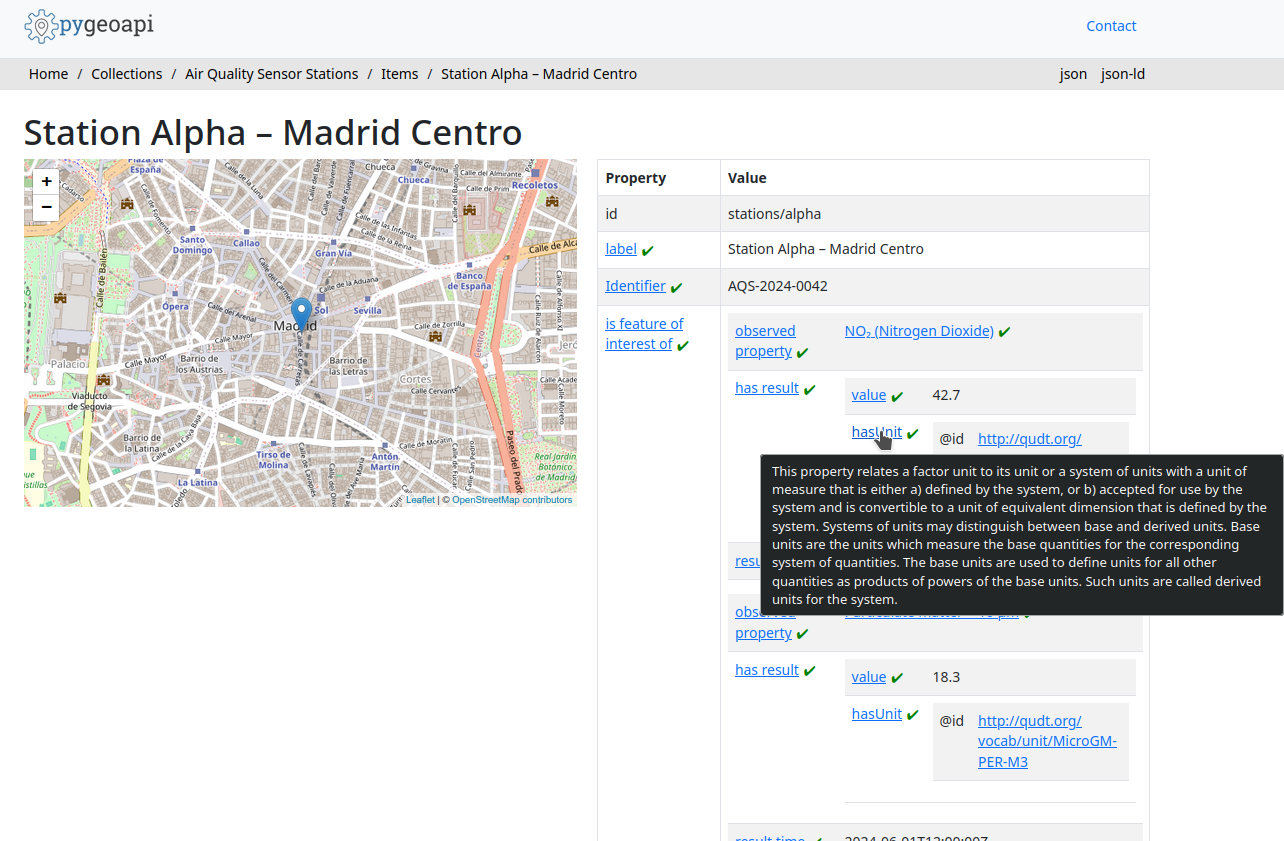Zoom in on the map
Viewport: 1284px width, 841px height.
46,182
